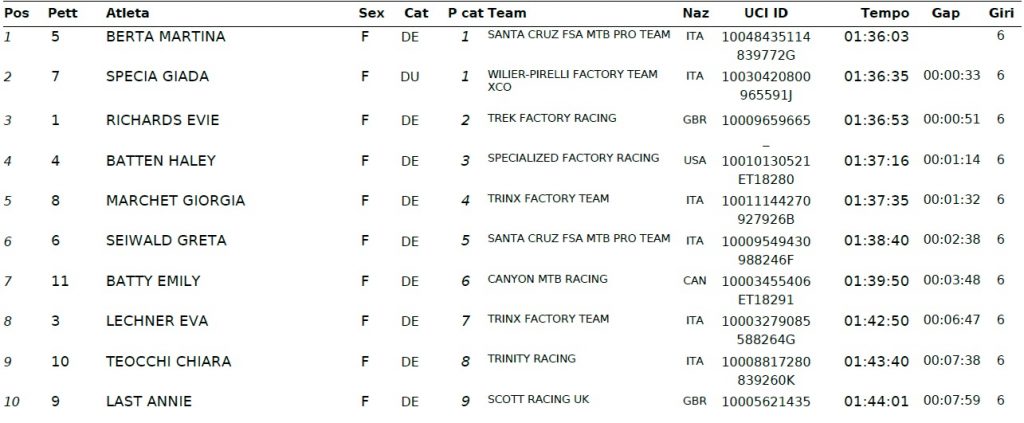Screen dimensions: 1024x423
Task: Click the Tempo column header
Action: 884,13
